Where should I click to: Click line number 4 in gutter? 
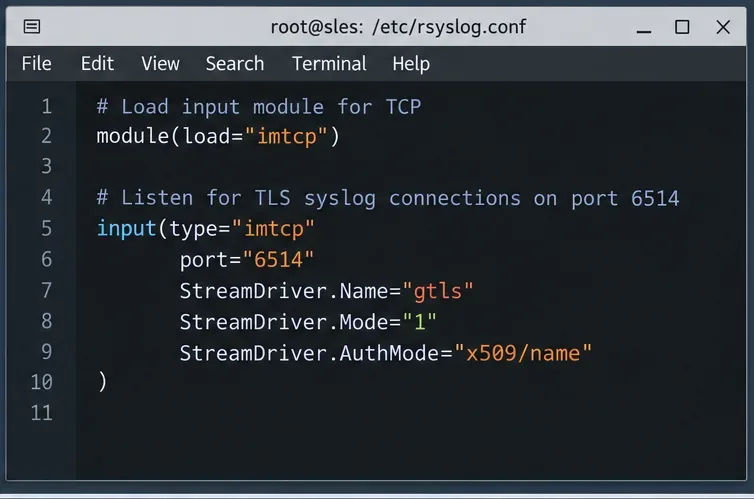[x=46, y=198]
